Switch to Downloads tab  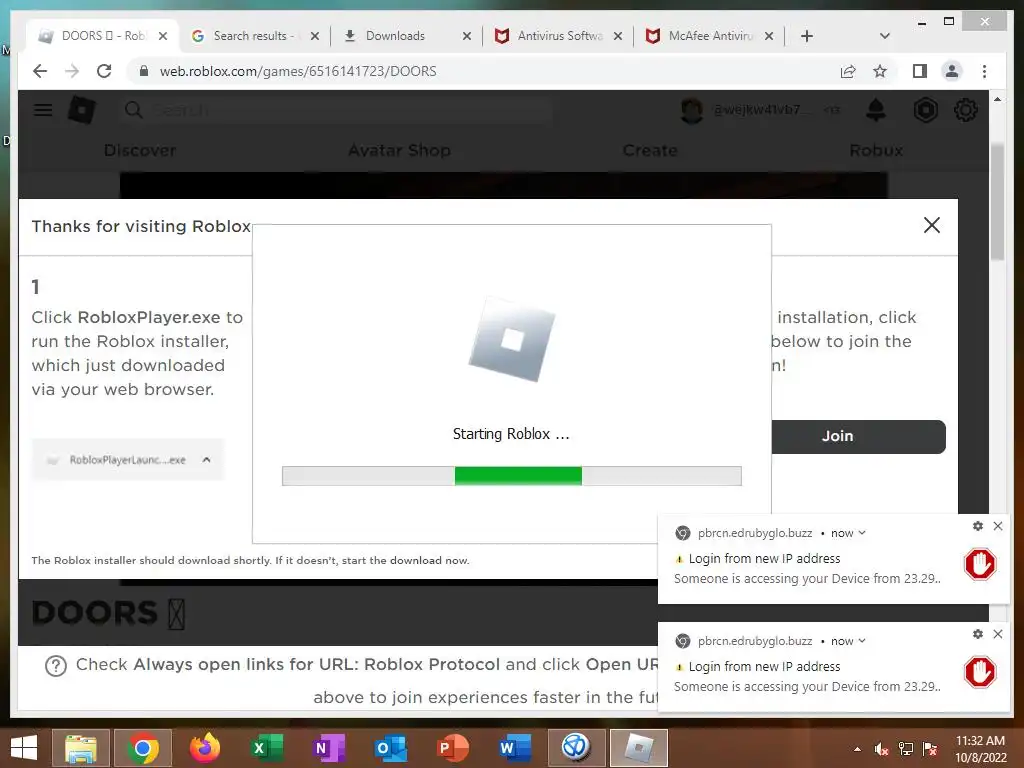(x=407, y=36)
